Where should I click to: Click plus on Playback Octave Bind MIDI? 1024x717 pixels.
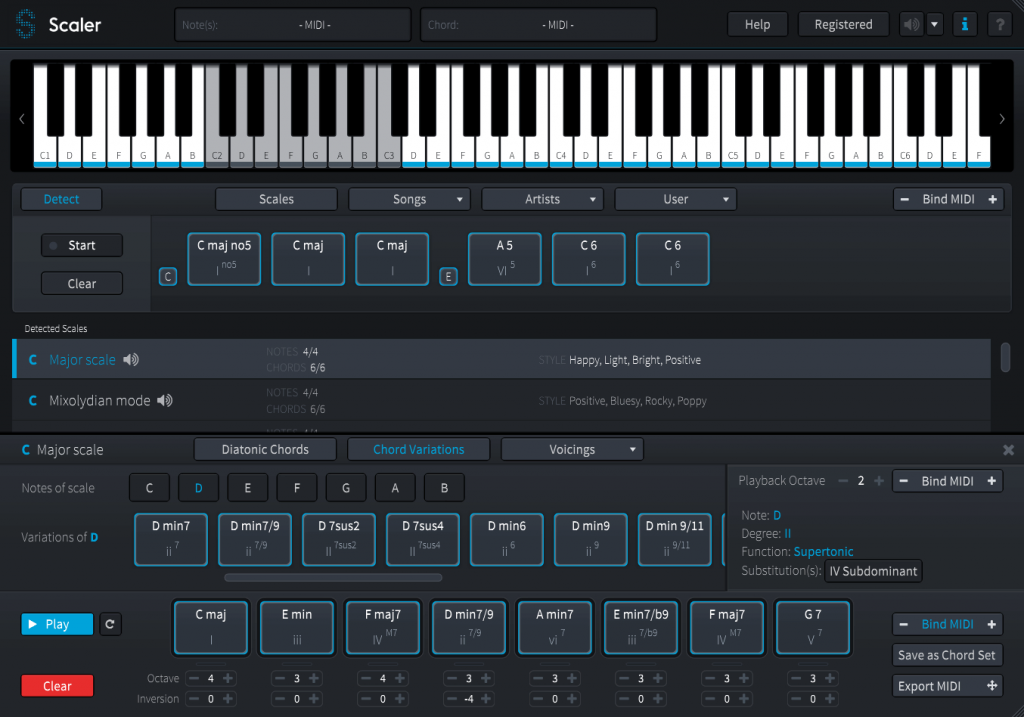(991, 481)
